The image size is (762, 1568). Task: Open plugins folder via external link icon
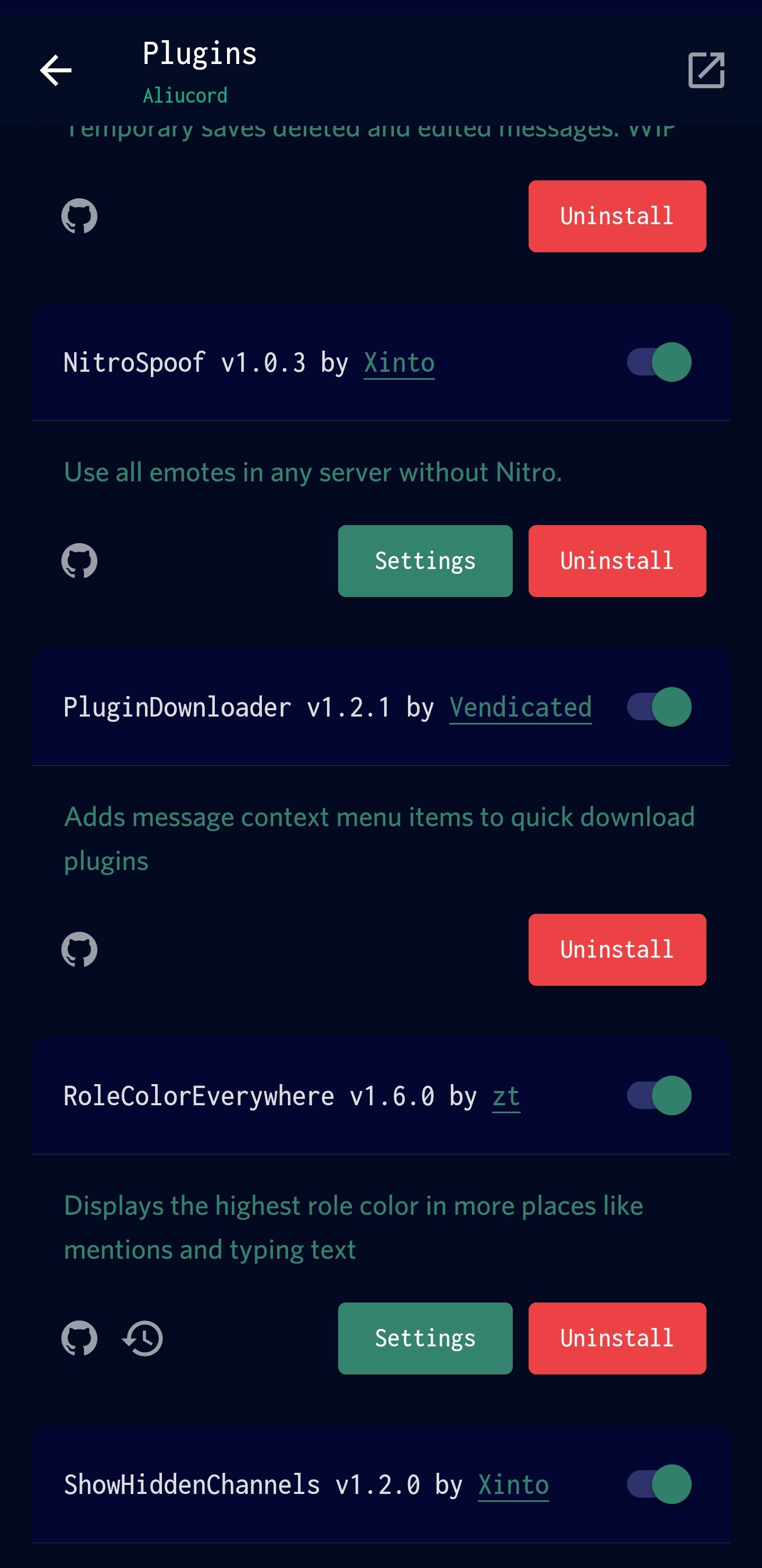(706, 71)
